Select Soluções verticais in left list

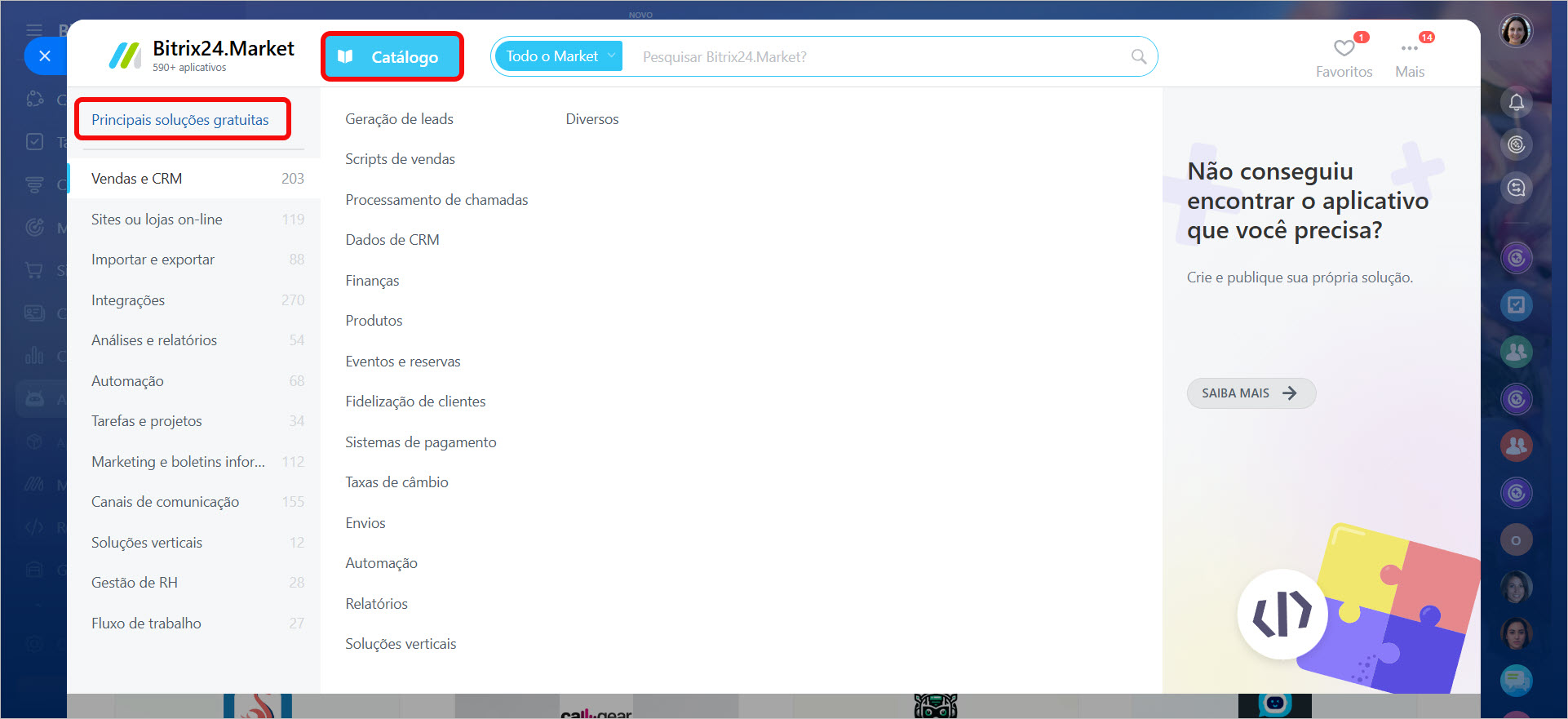194,543
